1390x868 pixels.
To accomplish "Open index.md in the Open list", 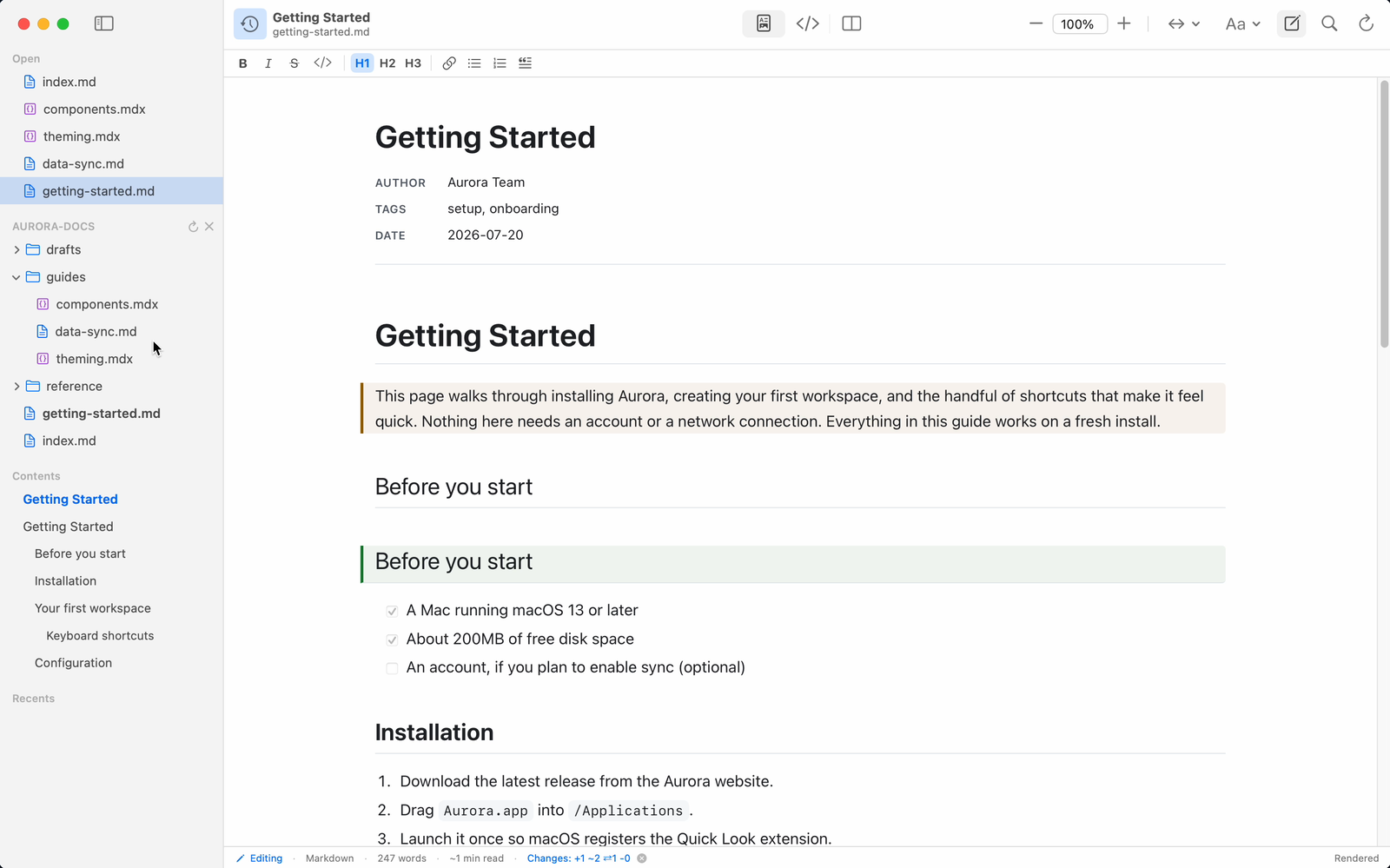I will (x=111, y=82).
